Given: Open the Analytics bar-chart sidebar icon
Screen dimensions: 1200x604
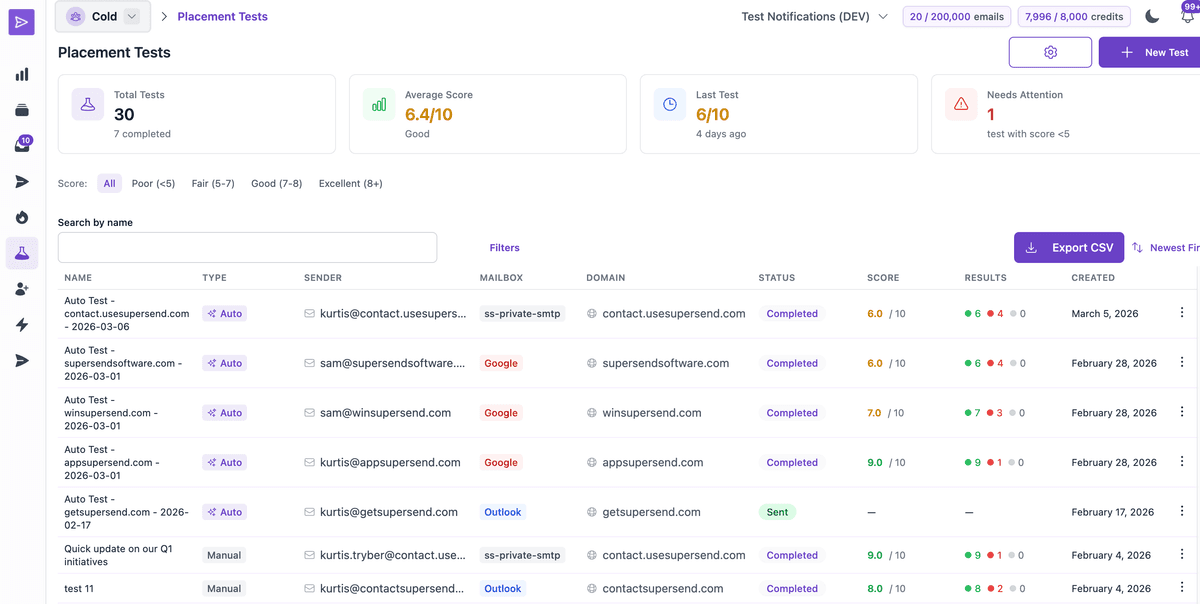Looking at the screenshot, I should coord(22,73).
